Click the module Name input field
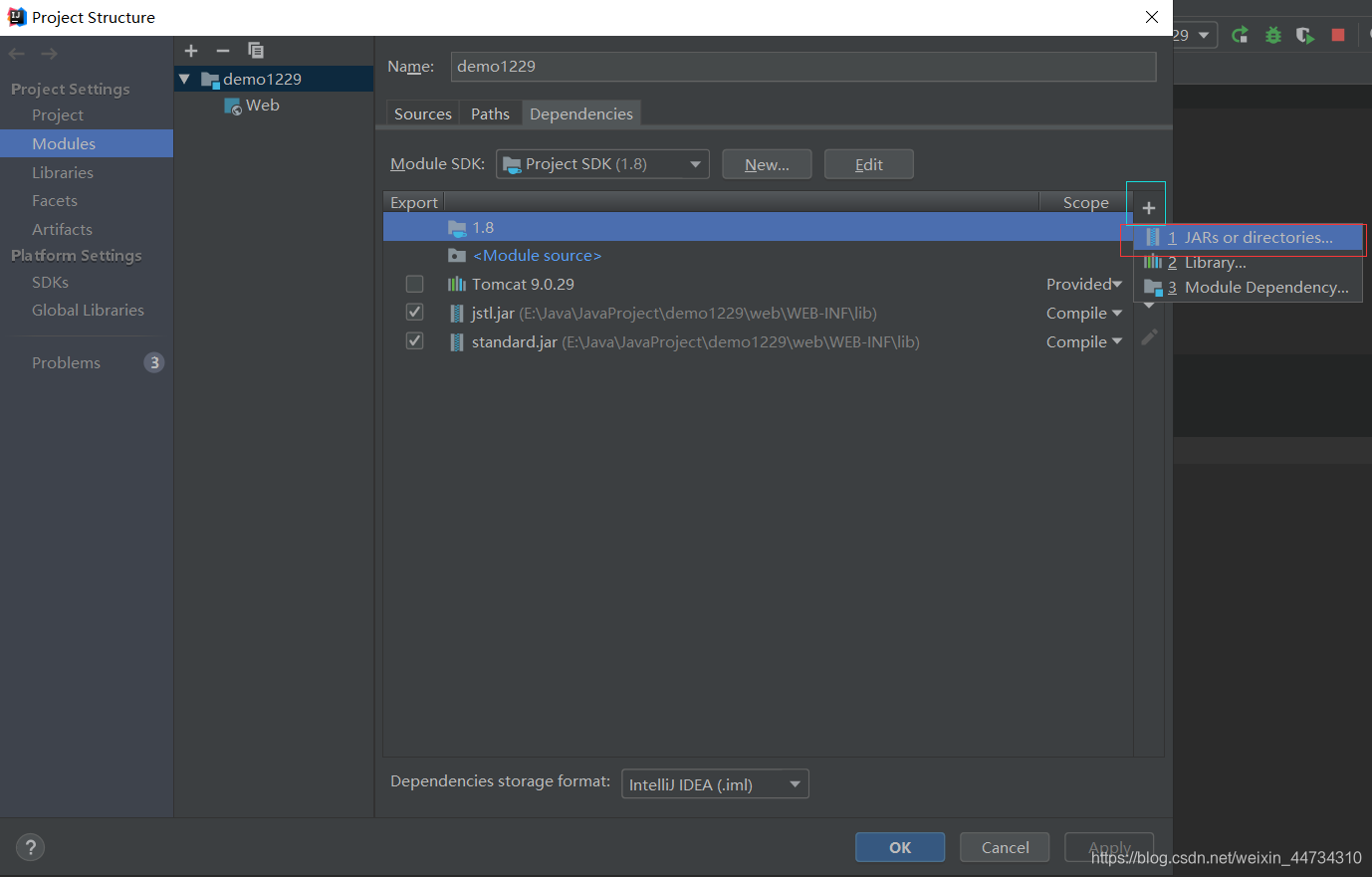 click(803, 67)
